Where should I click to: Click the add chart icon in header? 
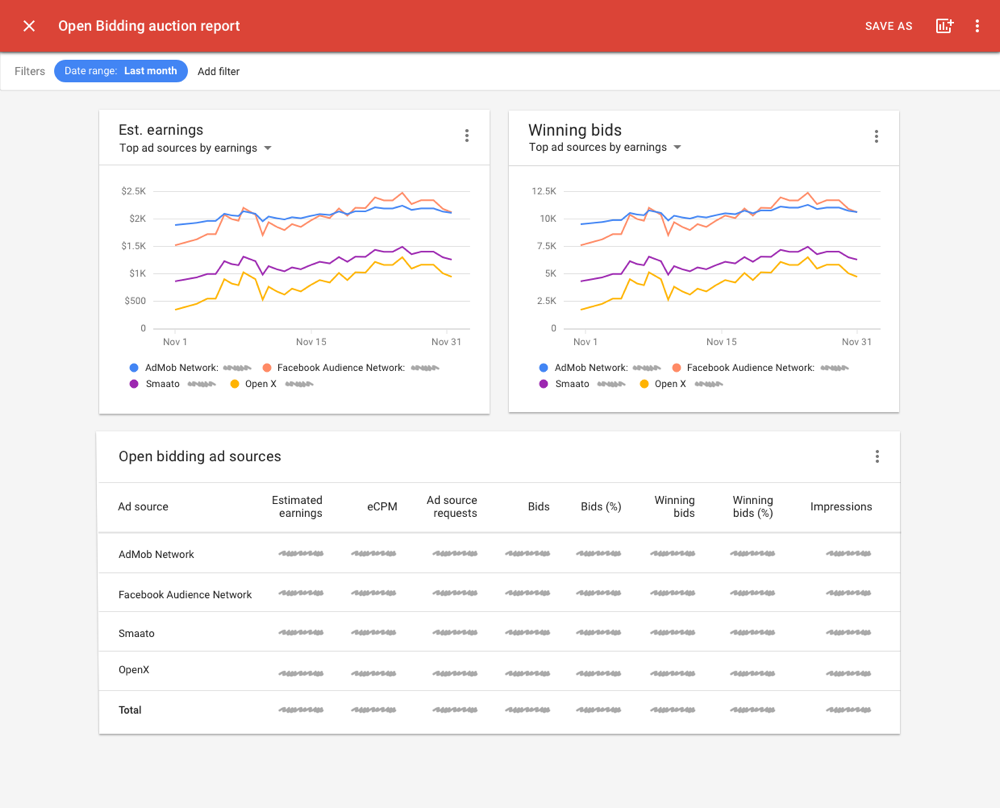click(x=944, y=26)
